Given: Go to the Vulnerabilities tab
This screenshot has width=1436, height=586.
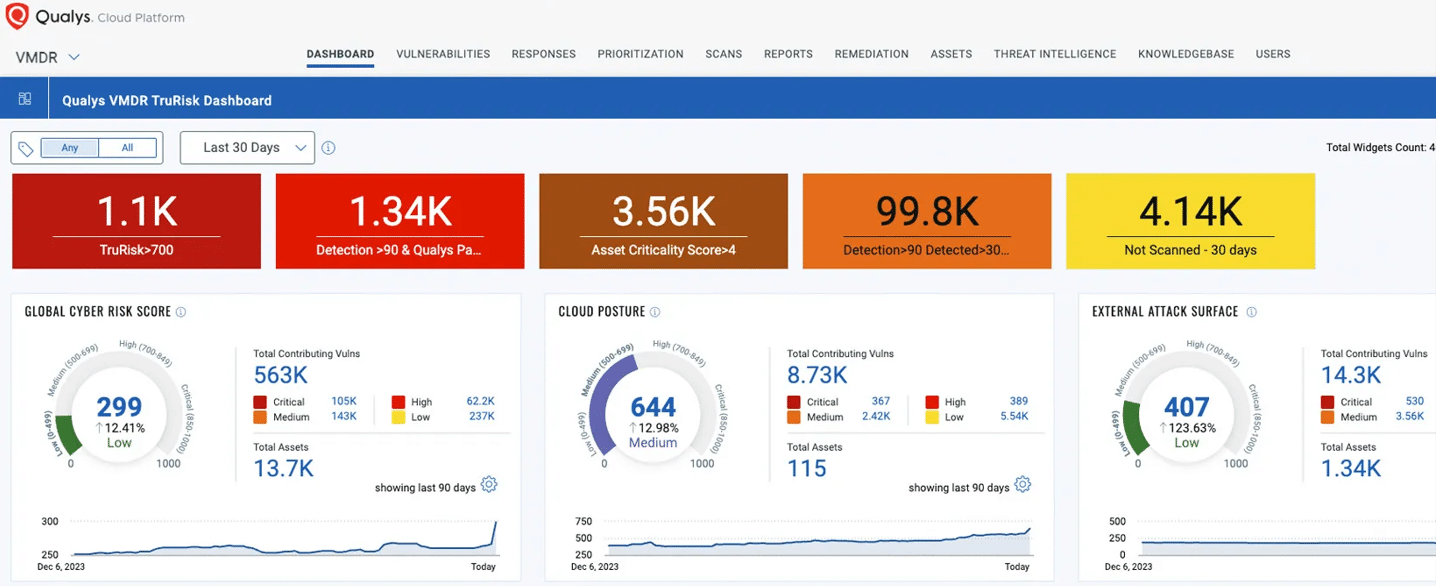Looking at the screenshot, I should pyautogui.click(x=443, y=54).
